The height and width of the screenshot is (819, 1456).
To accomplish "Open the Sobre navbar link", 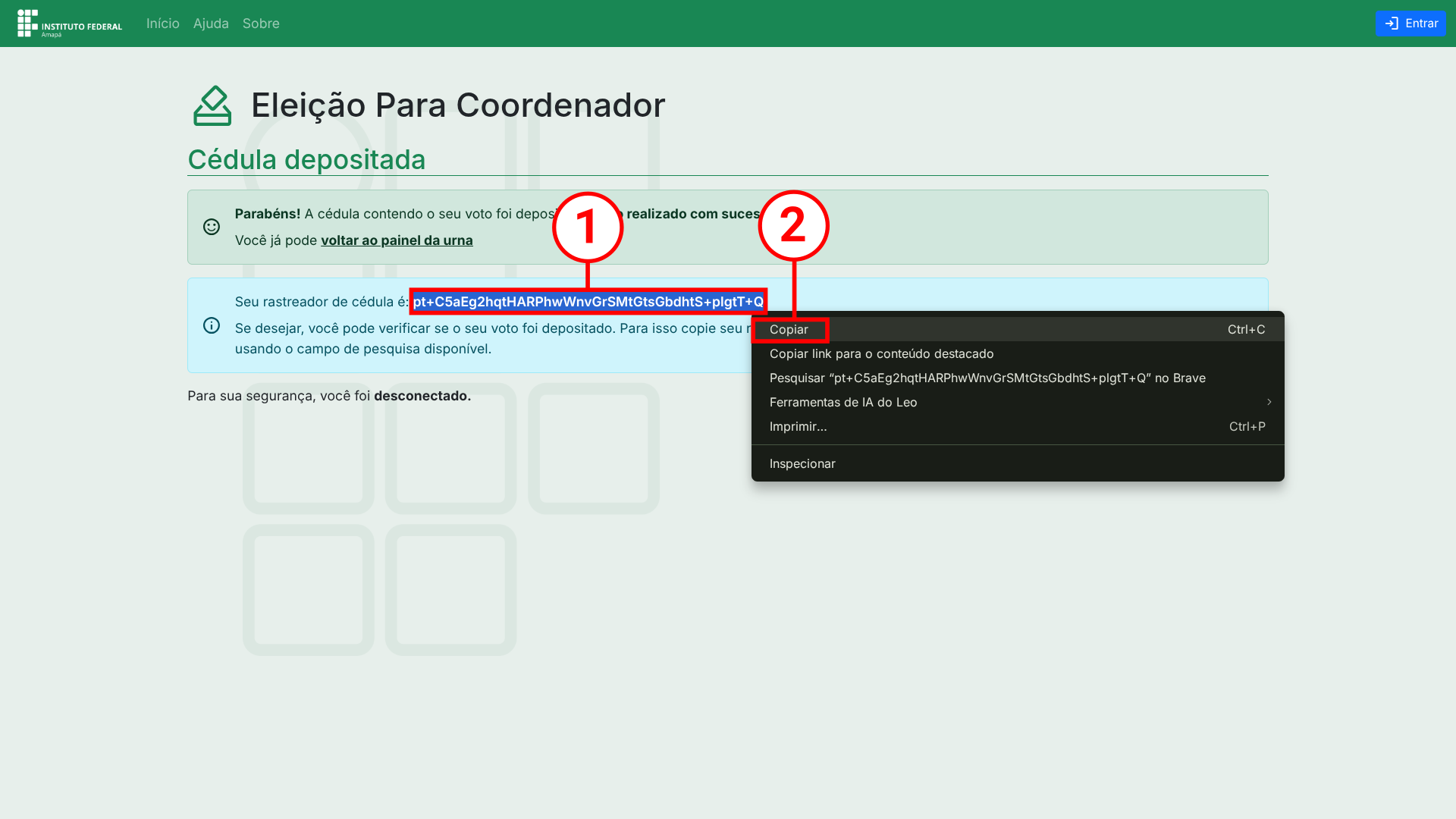I will click(x=261, y=24).
